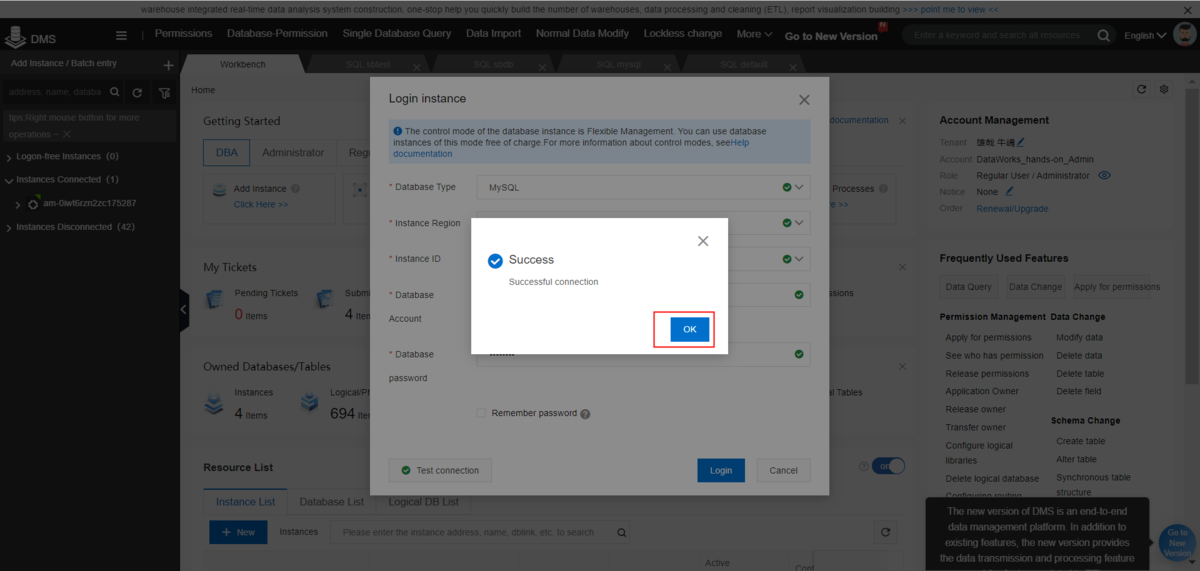This screenshot has height=571, width=1200.
Task: Open the Data Import menu
Action: 493,33
